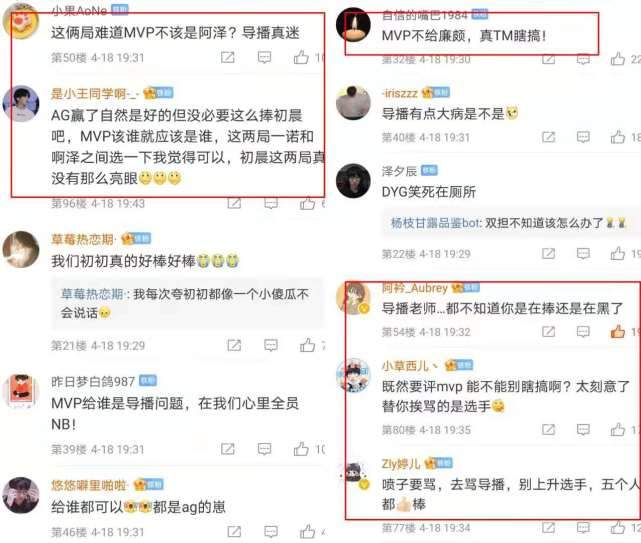
Task: Like the 阿泽 MVP comment on floor 50
Action: 301,57
